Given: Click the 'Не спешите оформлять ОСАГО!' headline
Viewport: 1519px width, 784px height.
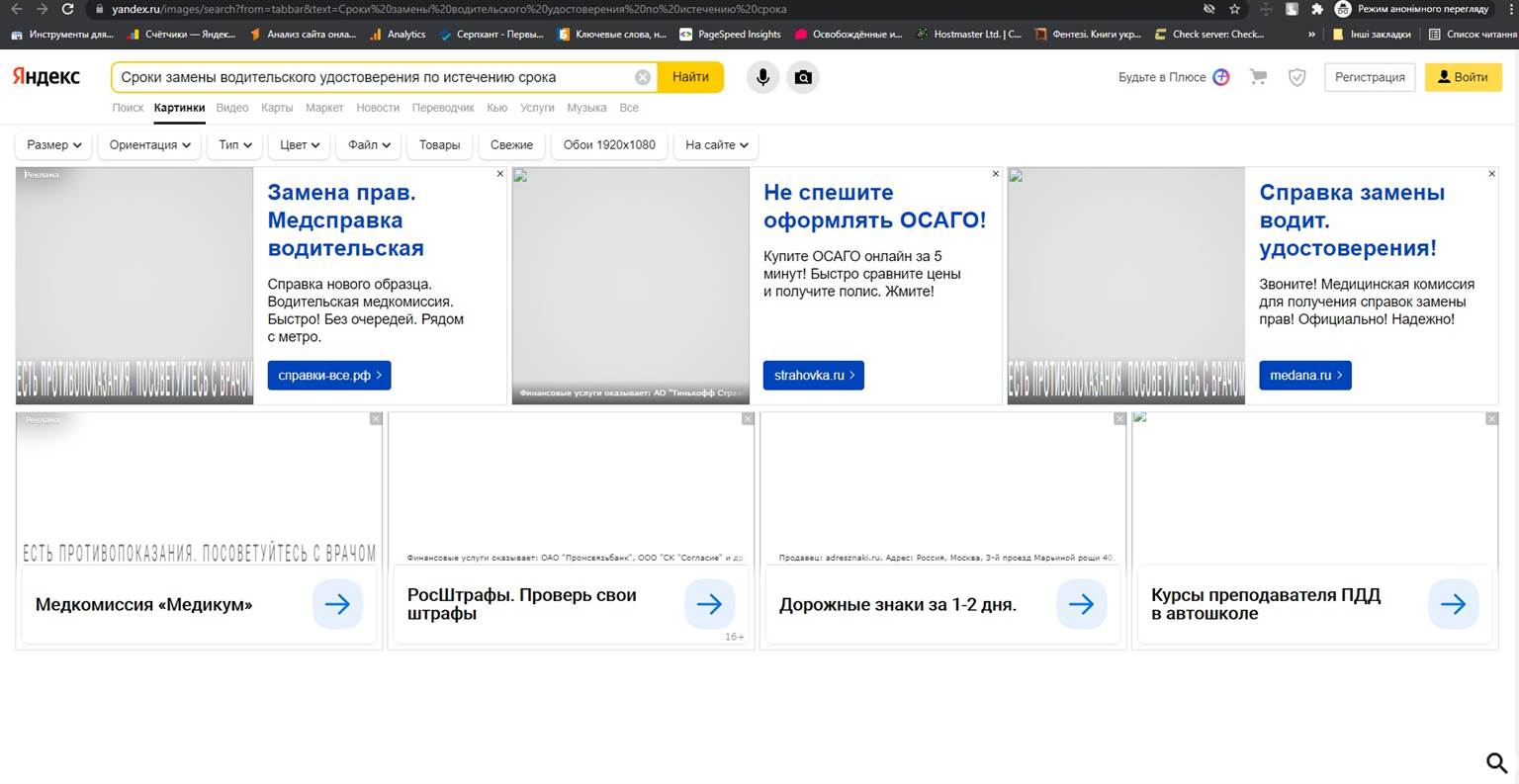Looking at the screenshot, I should coord(874,207).
